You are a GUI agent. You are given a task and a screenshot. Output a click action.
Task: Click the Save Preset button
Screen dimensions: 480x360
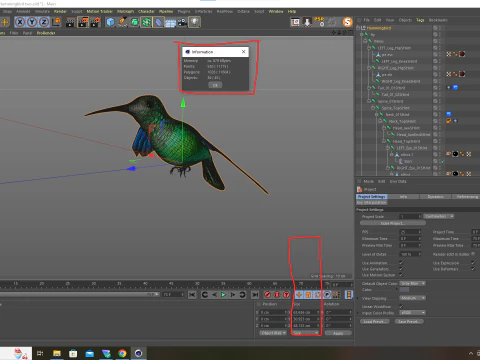(409, 321)
